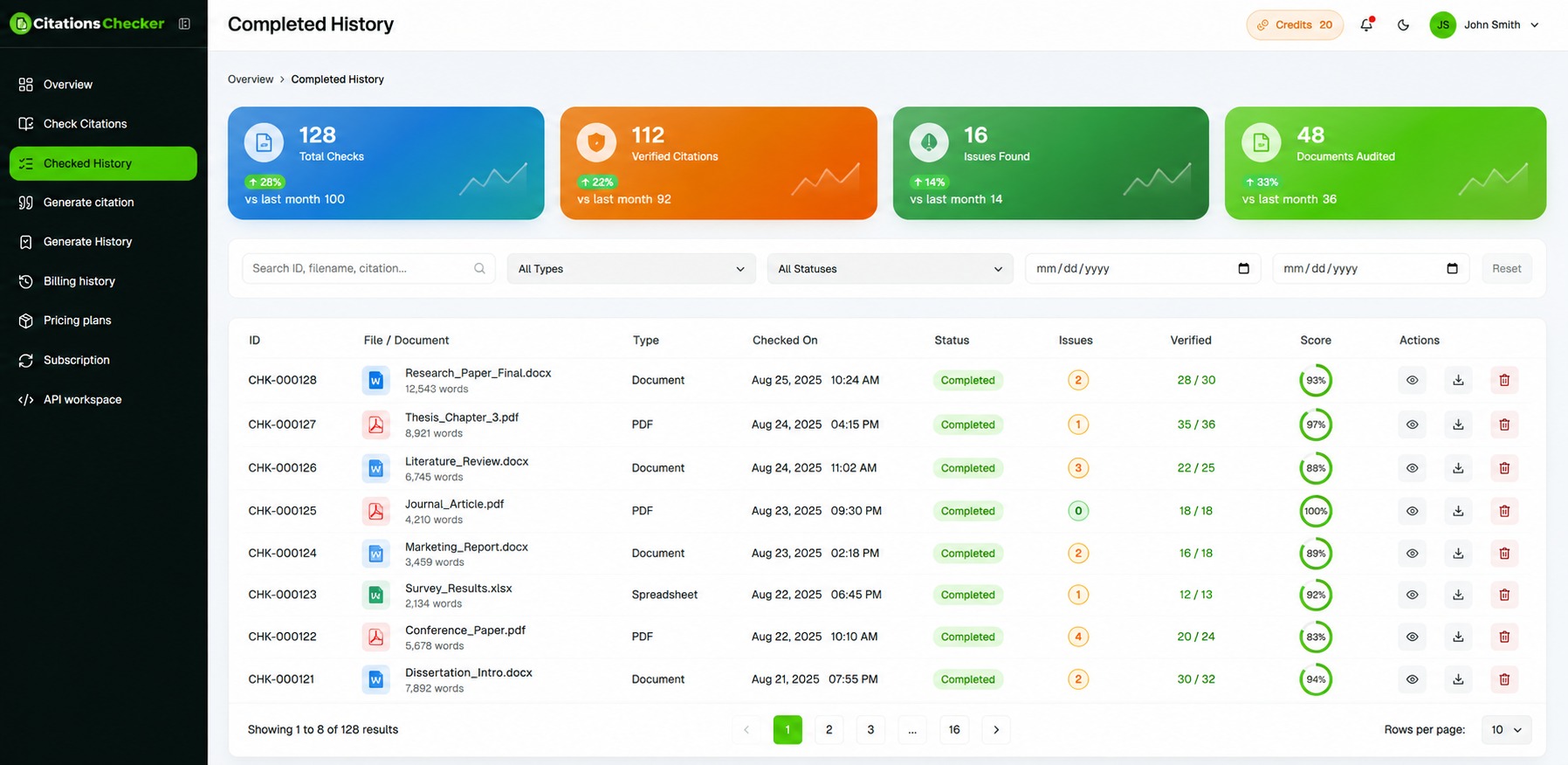Go to Overview in sidebar
This screenshot has height=765, width=1568.
(x=103, y=85)
